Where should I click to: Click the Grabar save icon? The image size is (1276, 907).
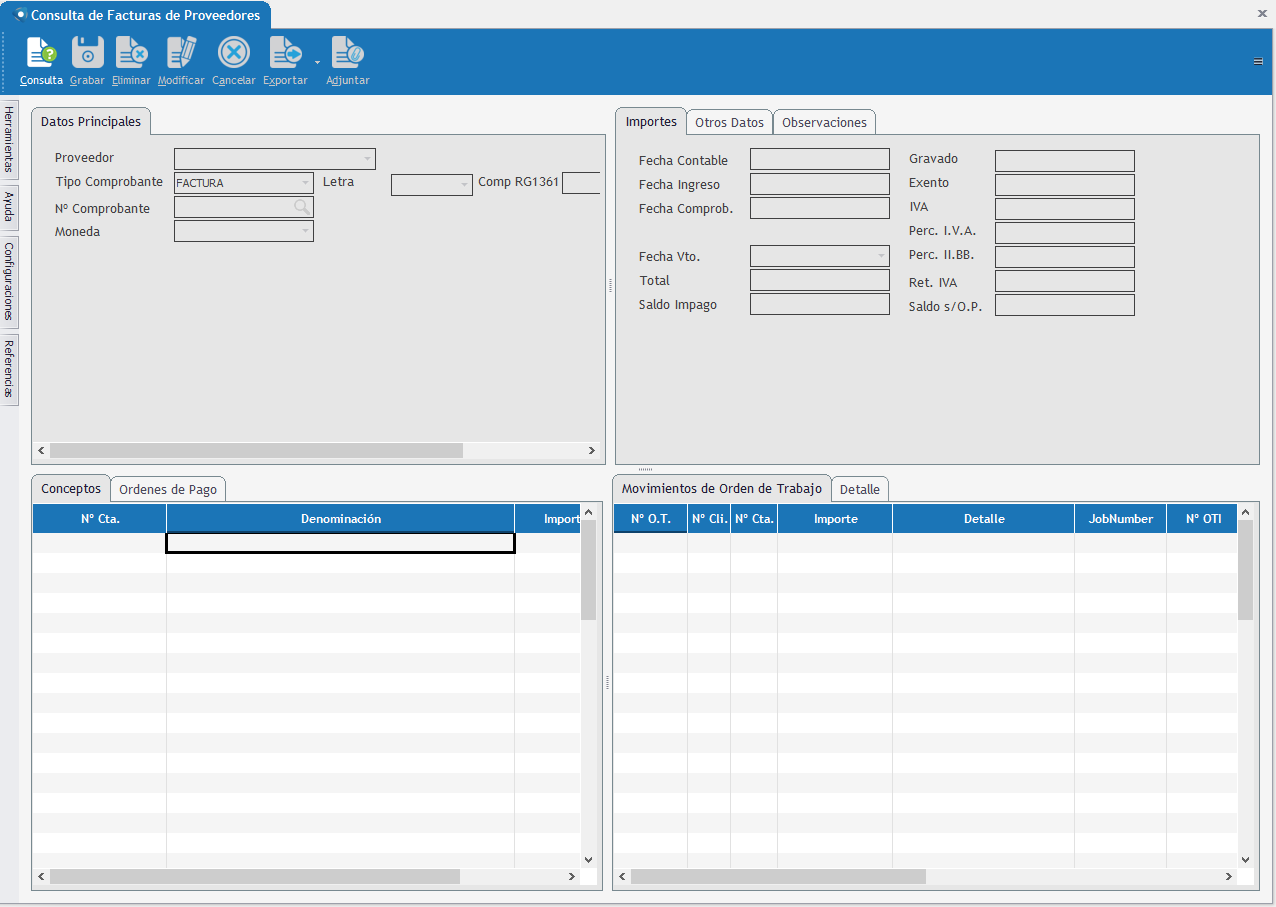pyautogui.click(x=87, y=53)
